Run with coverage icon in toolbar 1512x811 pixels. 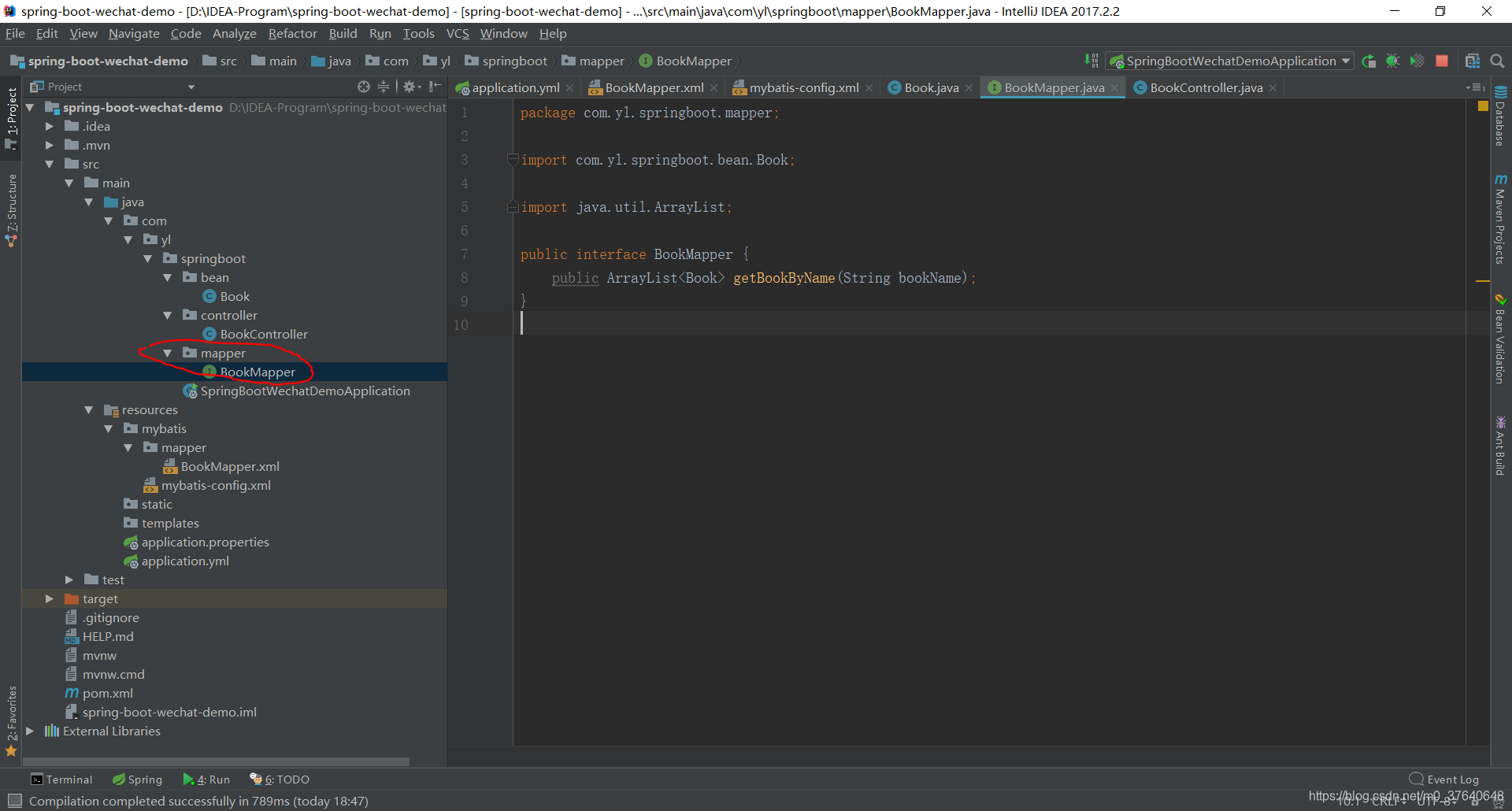click(x=1417, y=61)
